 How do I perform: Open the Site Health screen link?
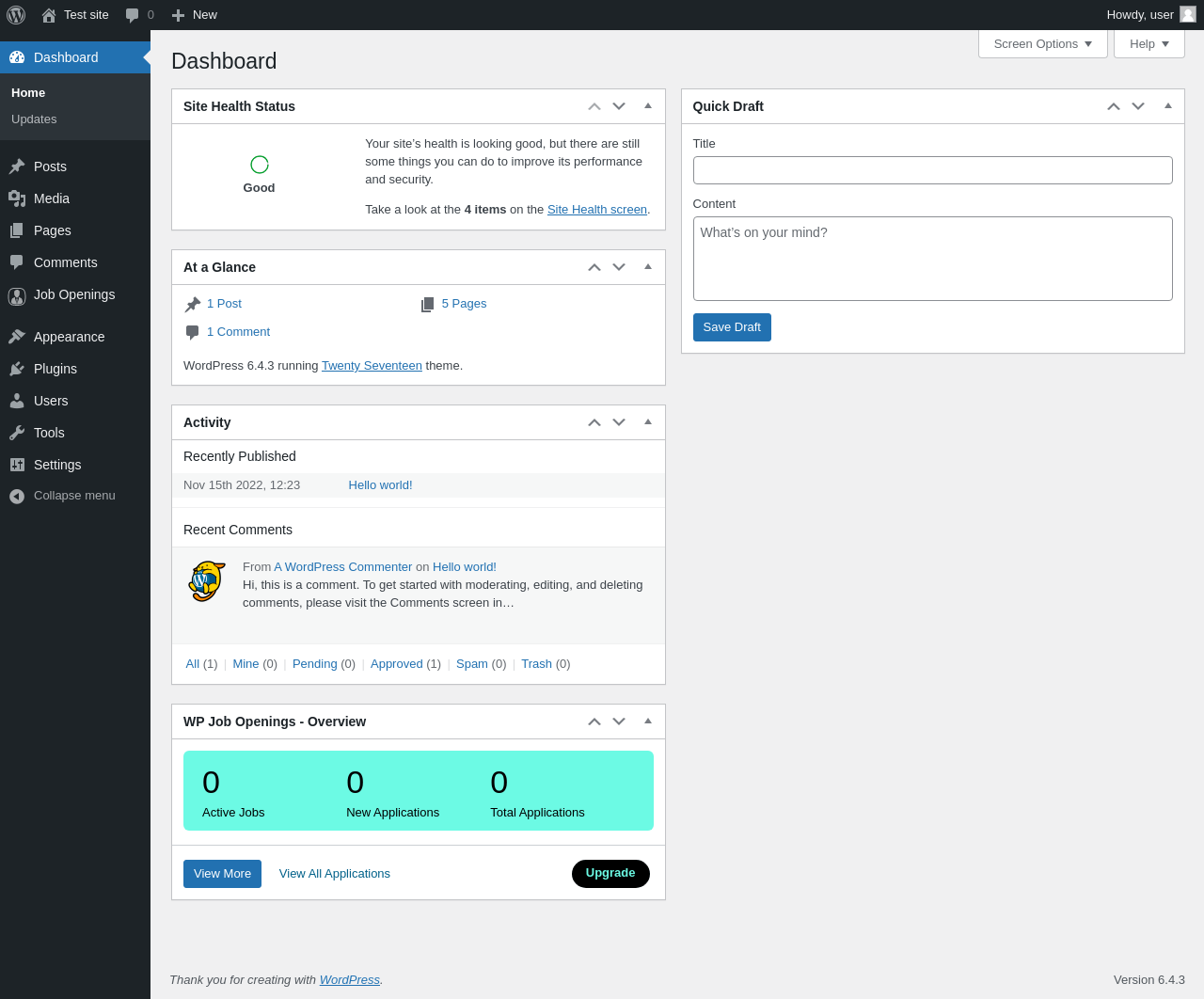(x=597, y=210)
